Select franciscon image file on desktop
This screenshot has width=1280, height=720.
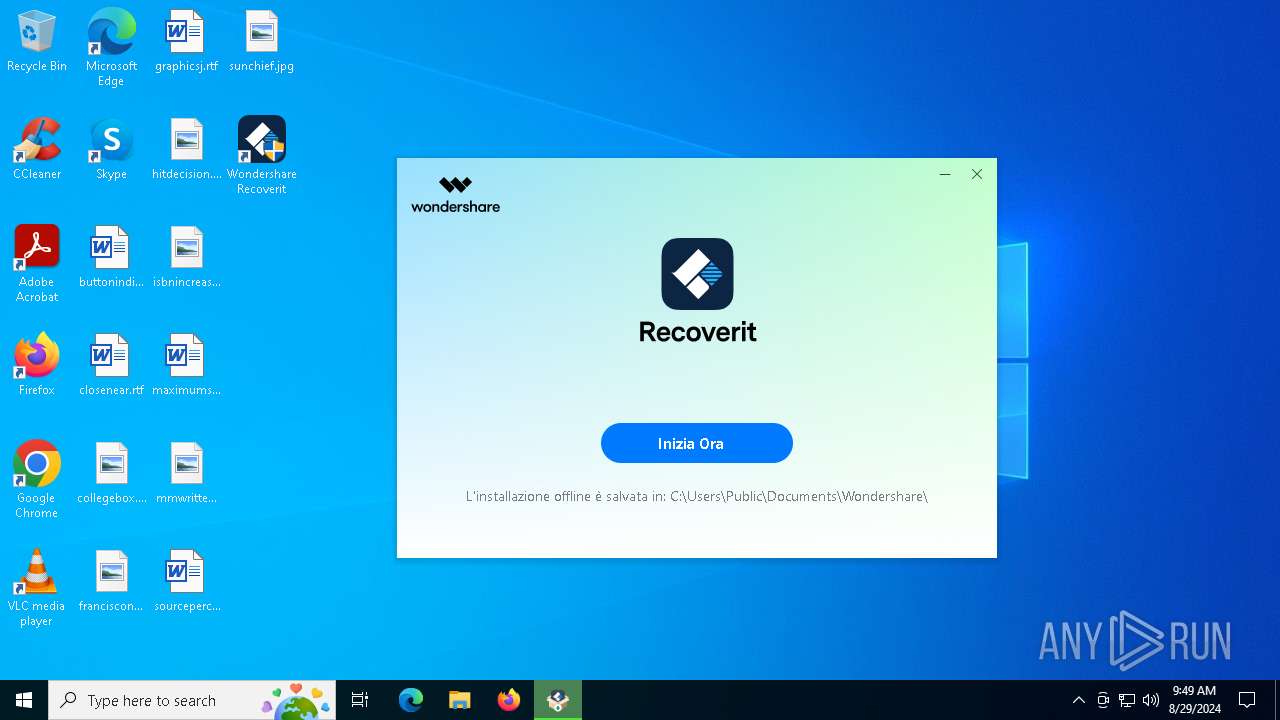pyautogui.click(x=111, y=581)
